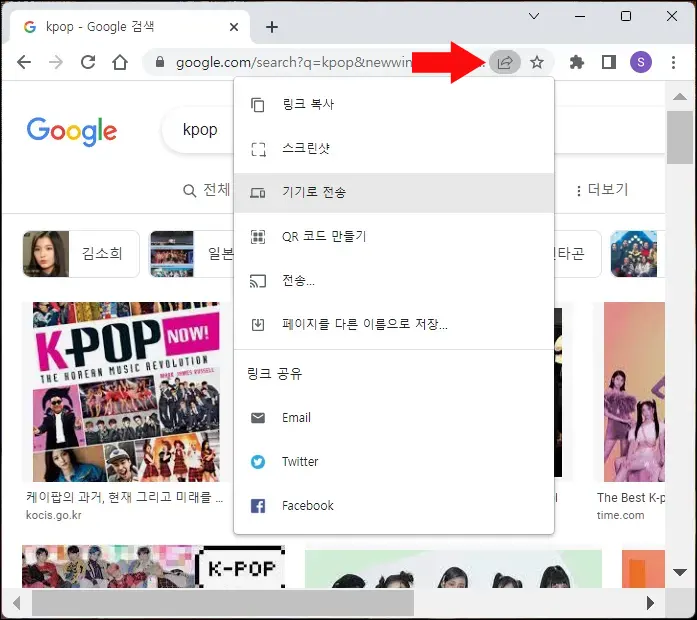This screenshot has width=697, height=620.
Task: Click the save page download icon
Action: [x=258, y=324]
